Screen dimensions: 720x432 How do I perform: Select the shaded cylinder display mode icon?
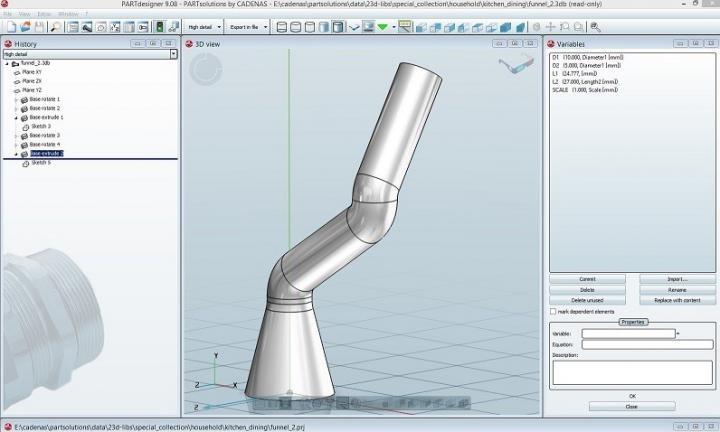click(324, 27)
